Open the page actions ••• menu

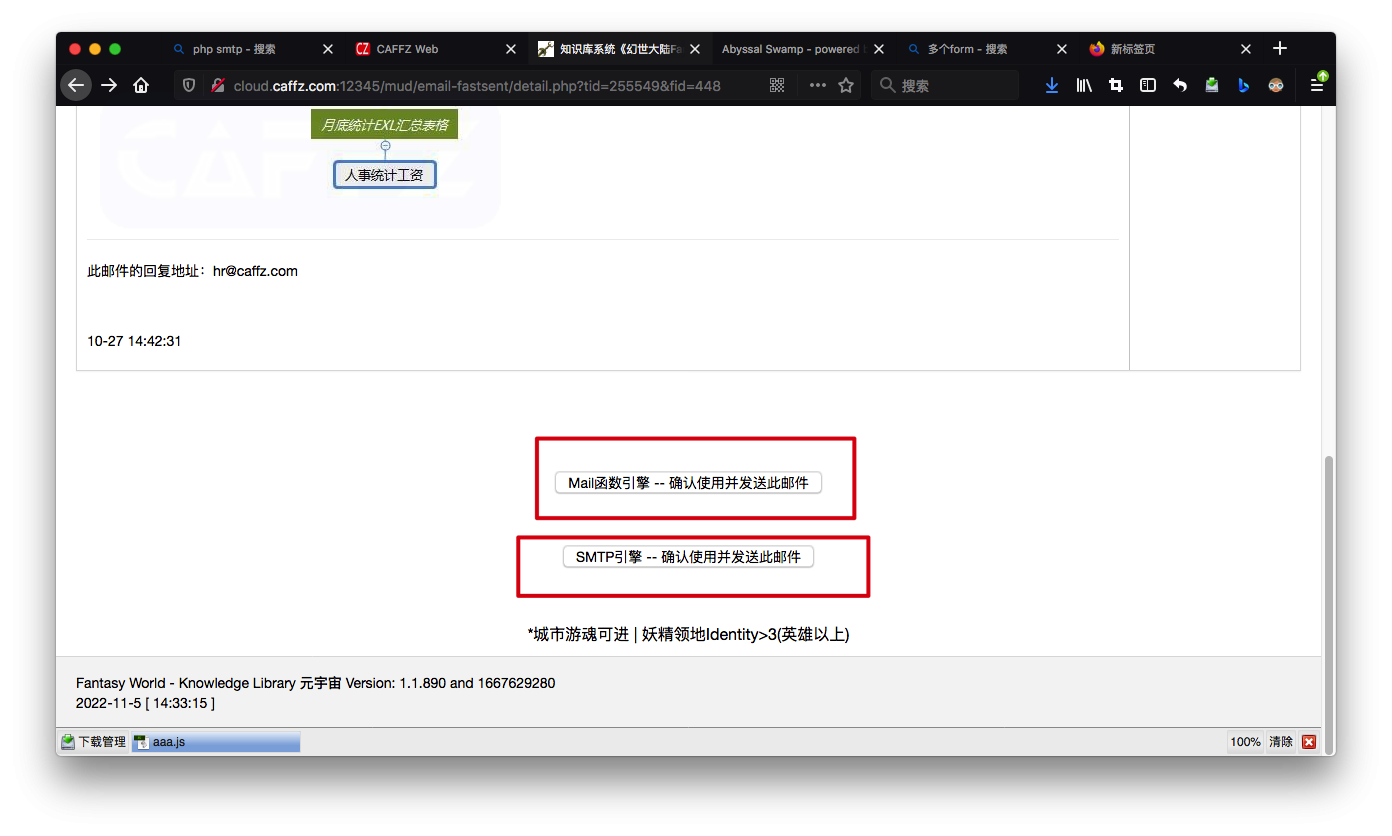(x=817, y=85)
